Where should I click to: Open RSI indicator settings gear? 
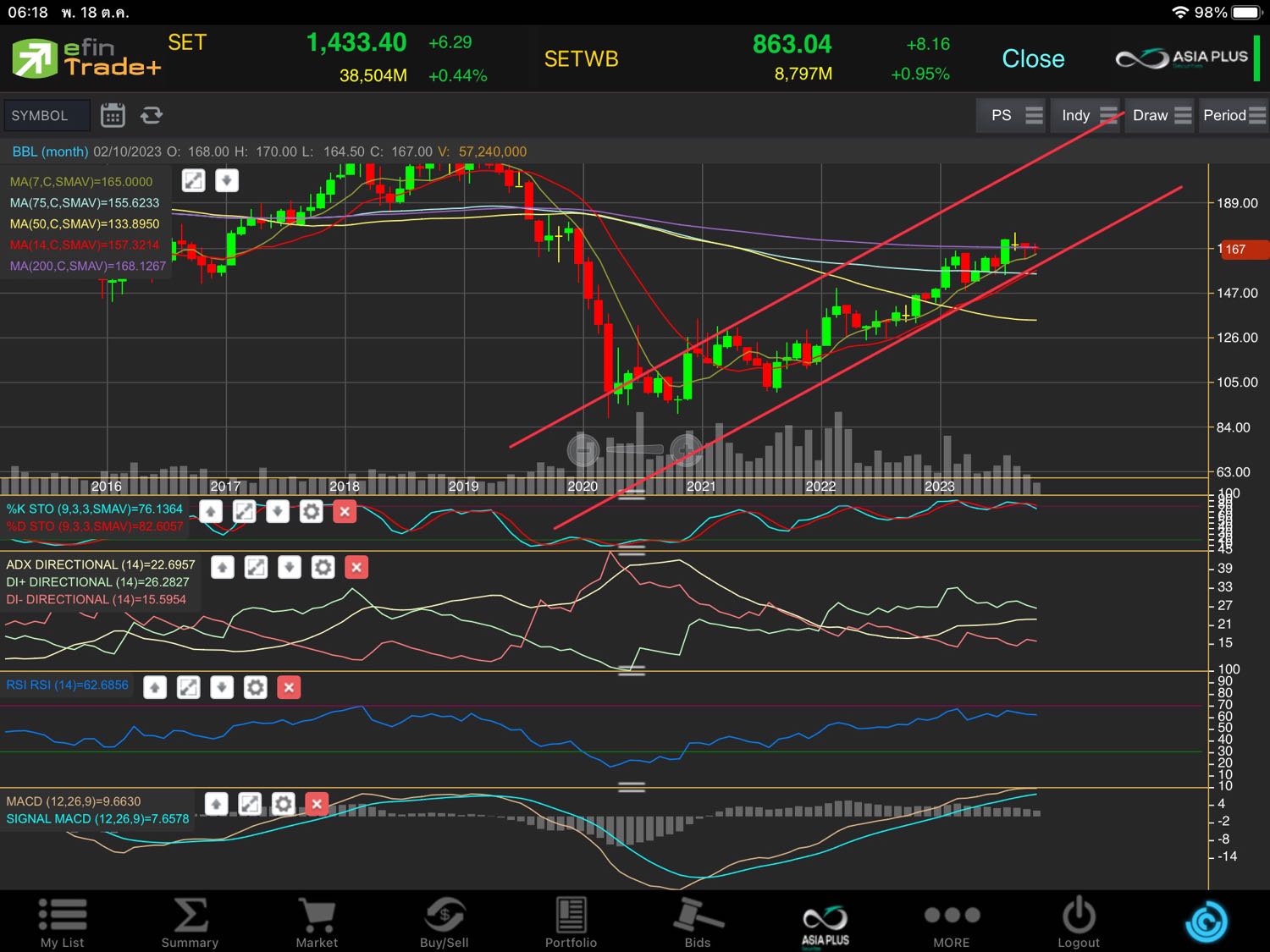pyautogui.click(x=255, y=687)
